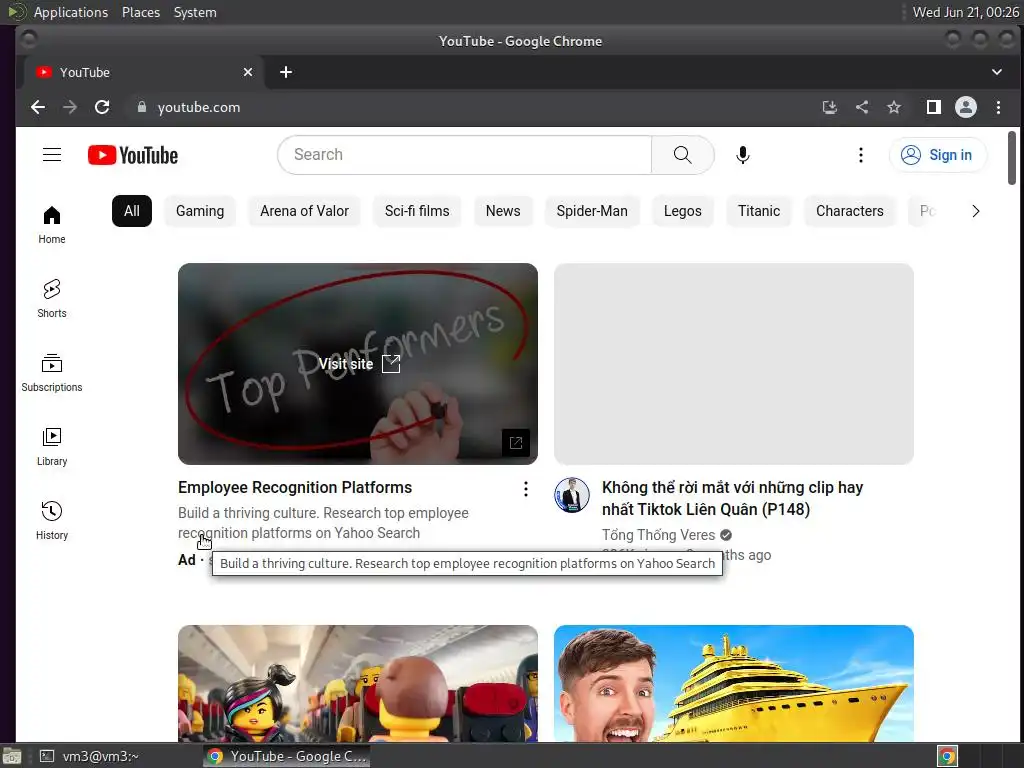
Task: Close the YouTube tab
Action: pos(248,72)
